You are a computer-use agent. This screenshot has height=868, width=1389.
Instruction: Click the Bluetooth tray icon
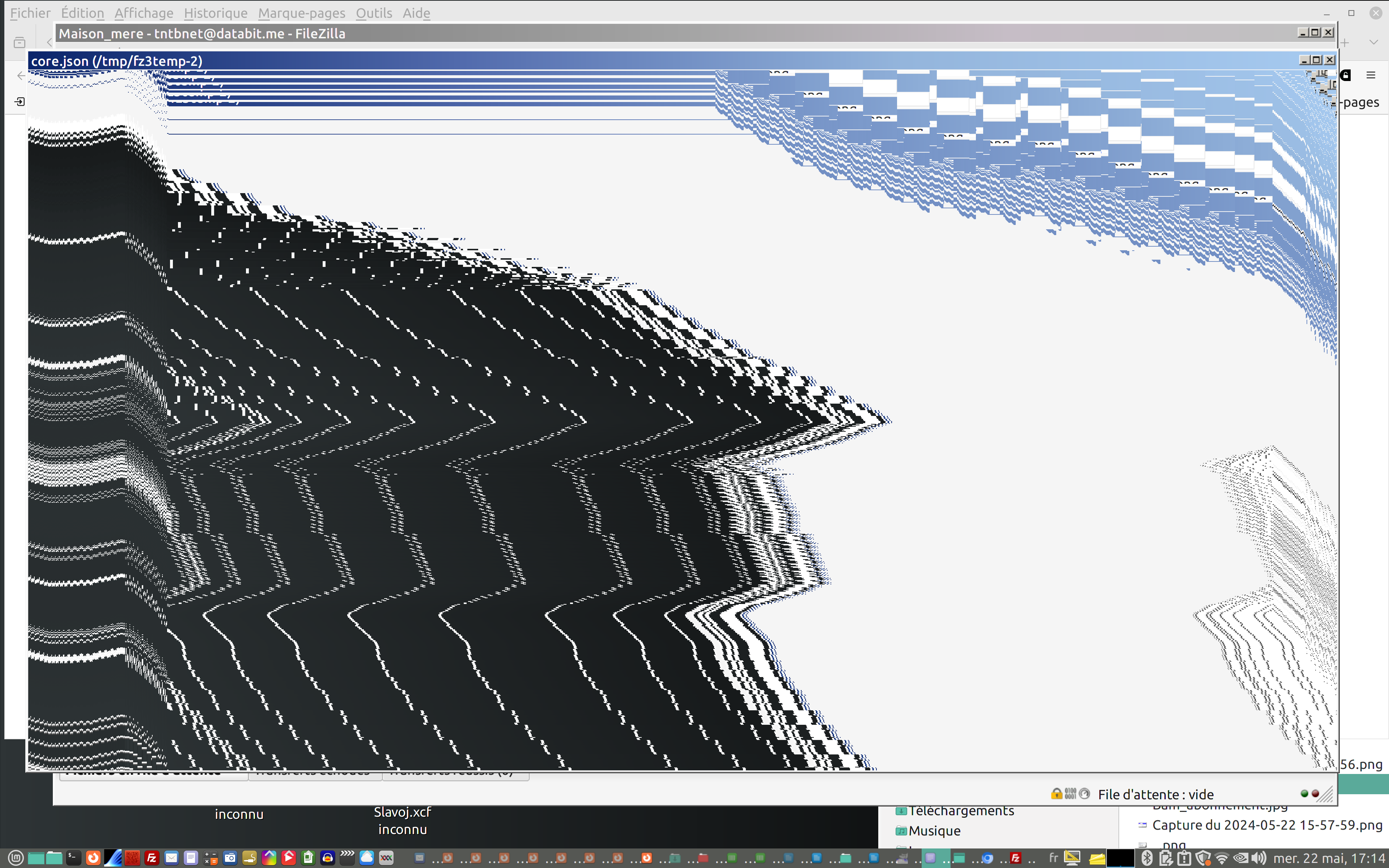(x=1147, y=858)
